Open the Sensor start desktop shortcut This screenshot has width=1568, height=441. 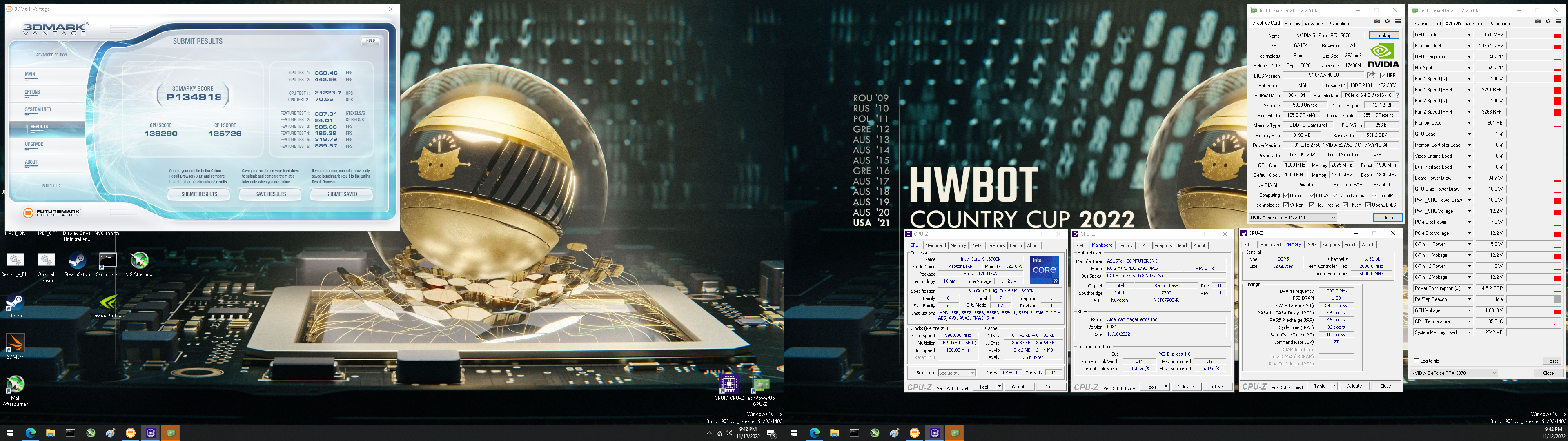click(x=108, y=264)
